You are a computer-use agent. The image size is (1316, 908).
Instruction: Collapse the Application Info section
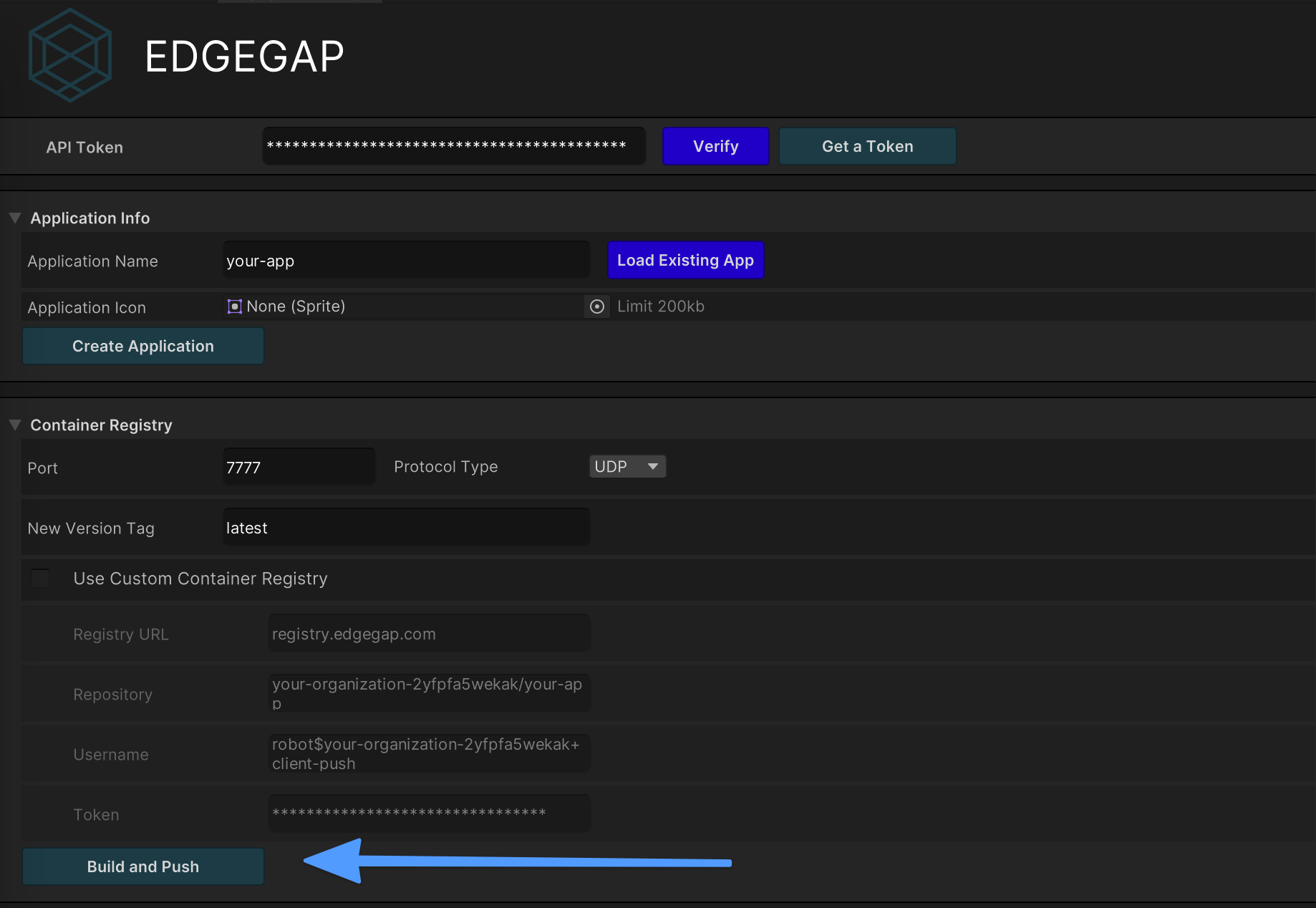point(15,218)
